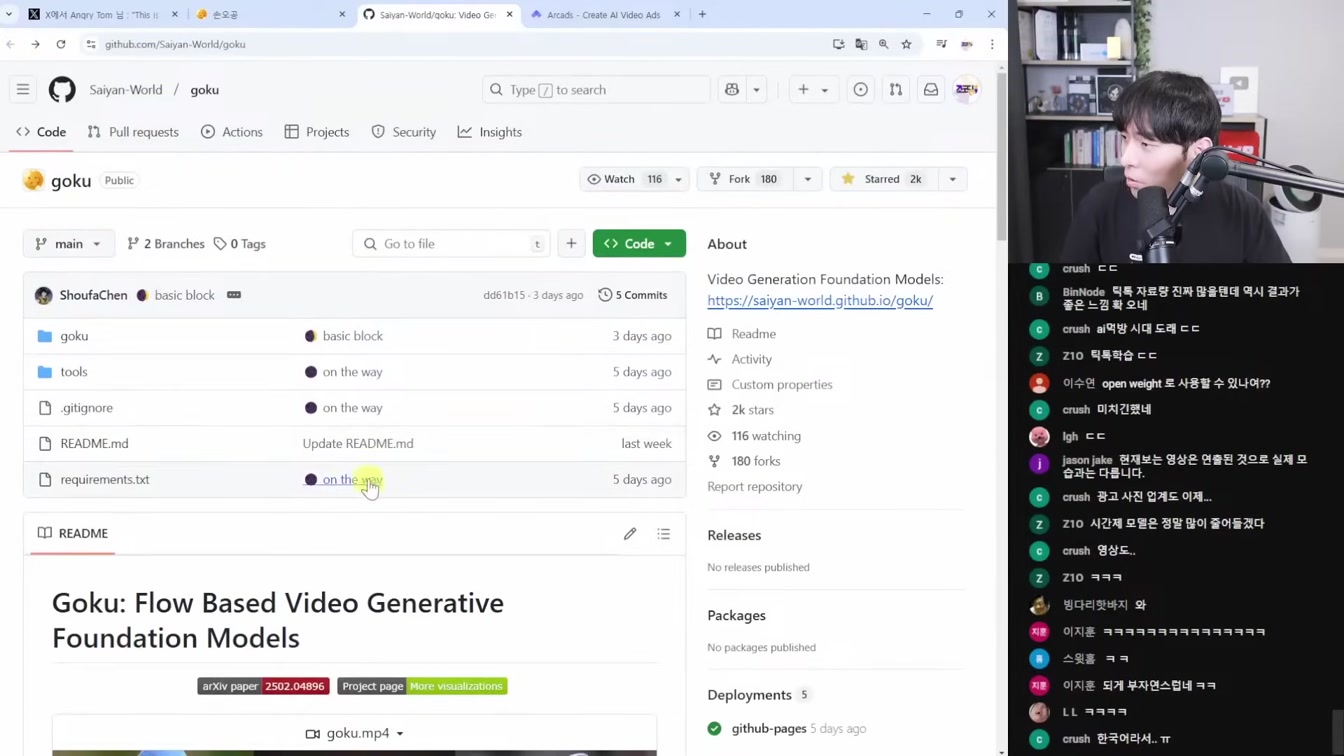View the 2 Branches link
This screenshot has height=756, width=1344.
[166, 244]
